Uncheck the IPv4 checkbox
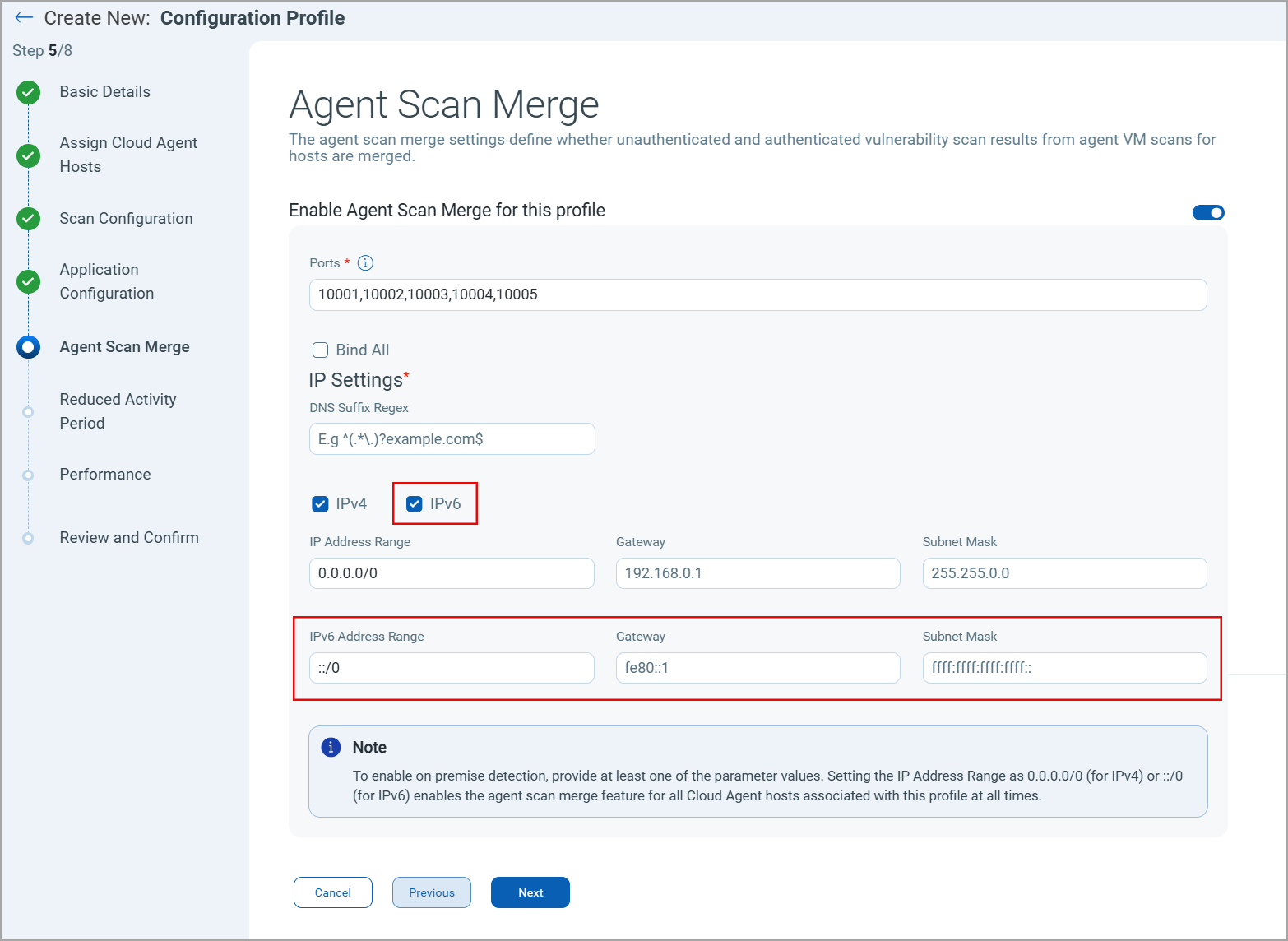The height and width of the screenshot is (941, 1288). pos(321,504)
